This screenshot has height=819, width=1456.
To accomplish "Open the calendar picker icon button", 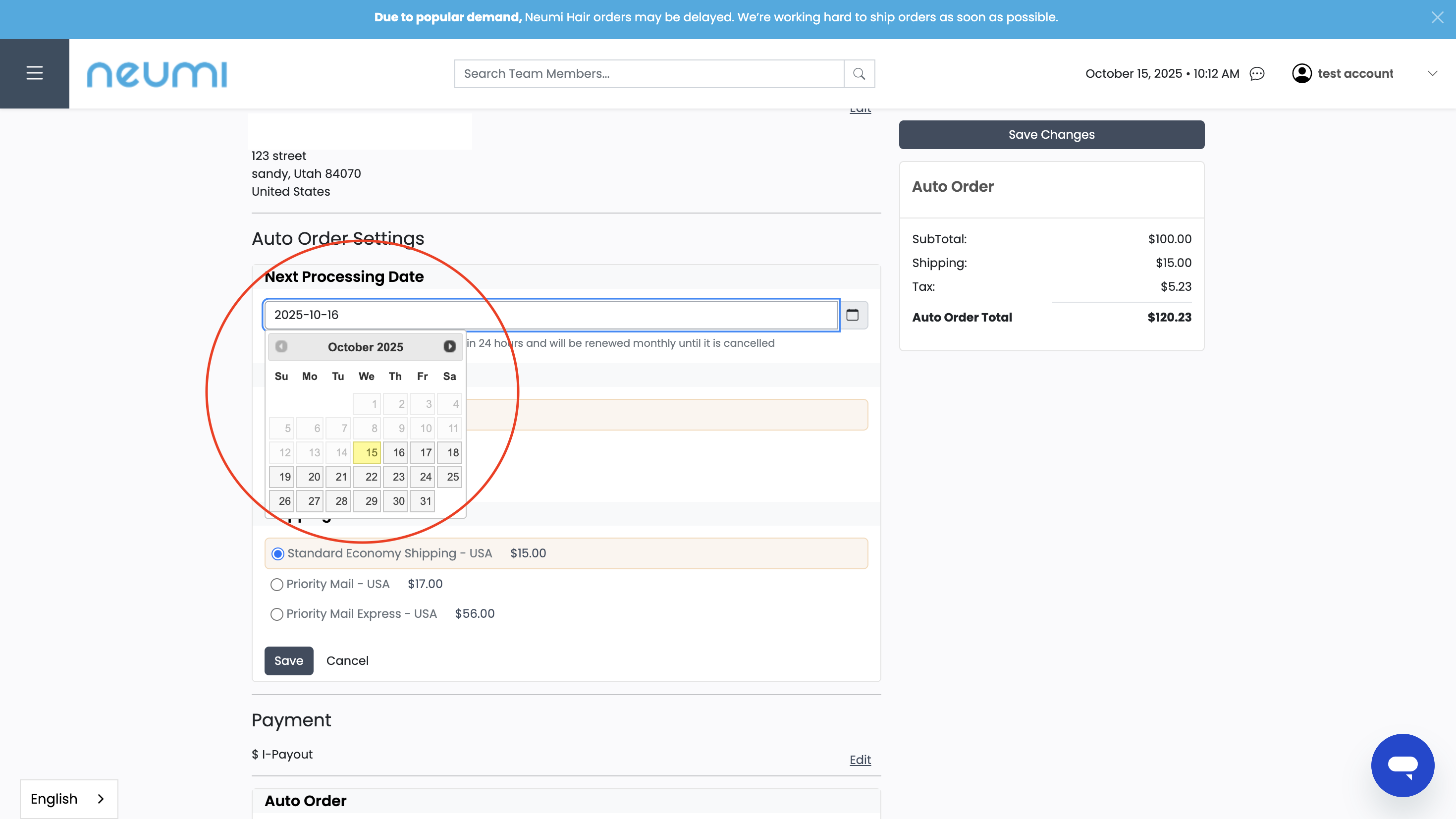I will 853,315.
